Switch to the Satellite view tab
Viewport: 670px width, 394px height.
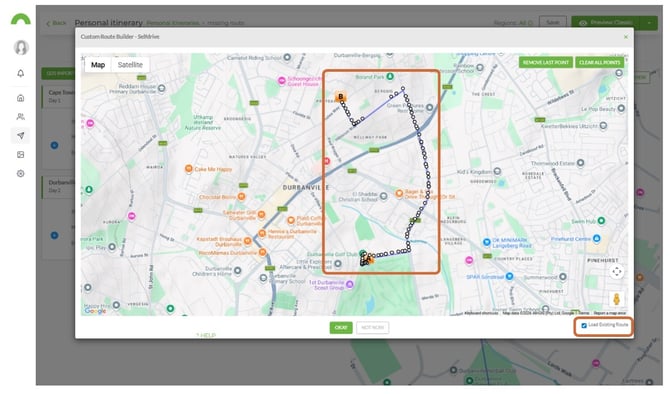[130, 65]
